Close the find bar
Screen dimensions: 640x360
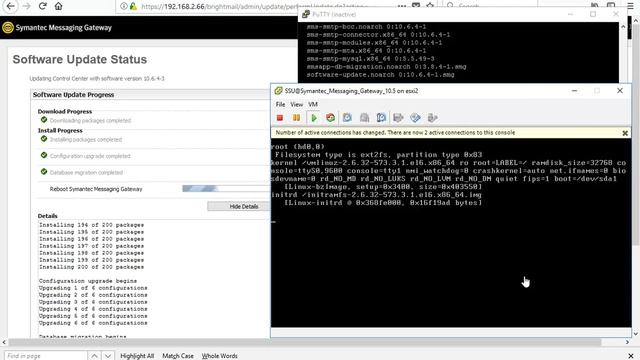tap(631, 356)
